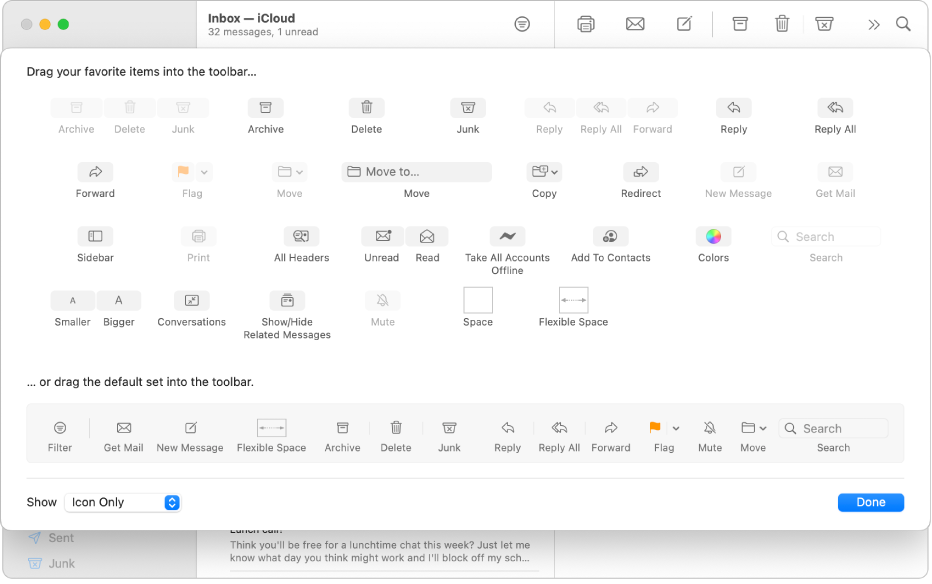Click the Print icon
This screenshot has height=584, width=932.
point(198,236)
